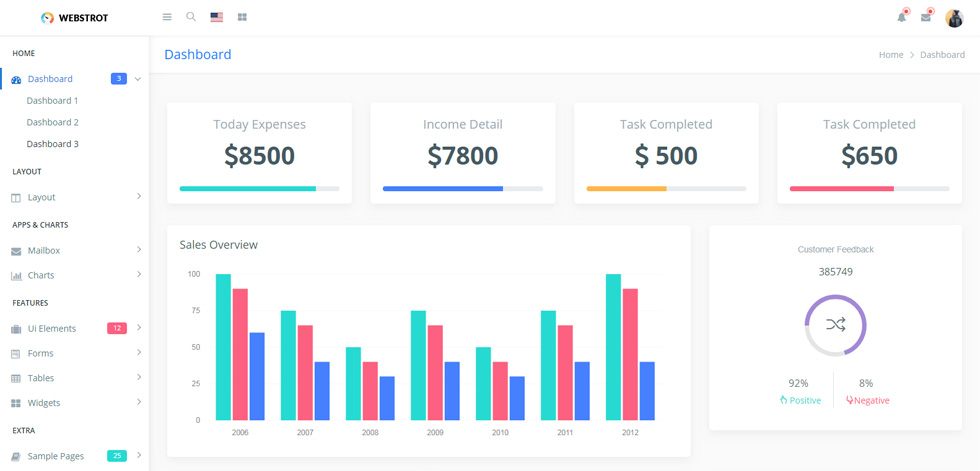The width and height of the screenshot is (980, 471).
Task: Open the US flag language selector
Action: coord(217,17)
